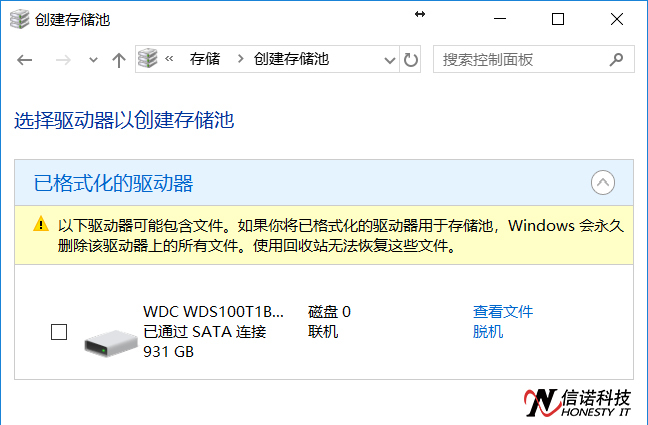The width and height of the screenshot is (648, 425).
Task: Click the storage pool icon in title bar
Action: point(19,20)
